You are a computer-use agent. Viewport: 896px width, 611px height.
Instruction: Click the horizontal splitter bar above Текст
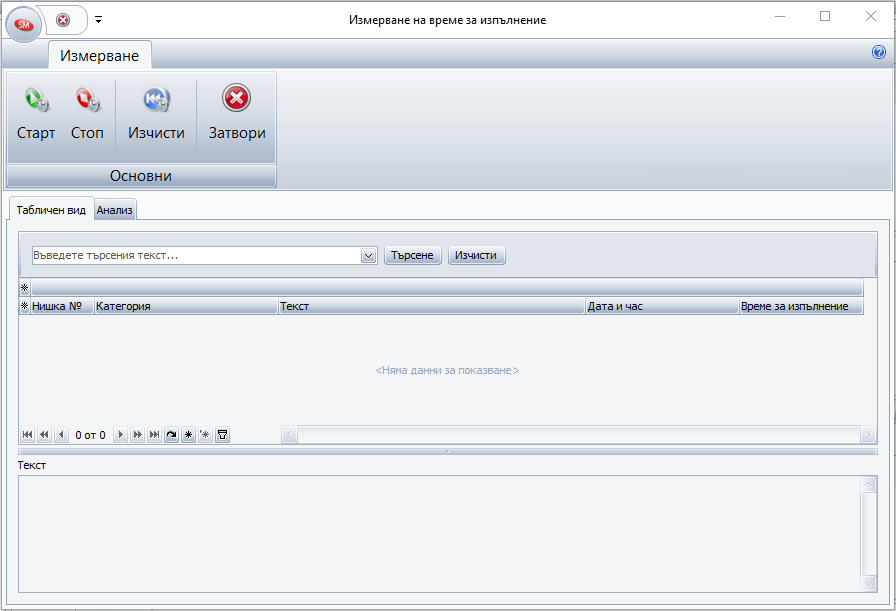[x=447, y=452]
